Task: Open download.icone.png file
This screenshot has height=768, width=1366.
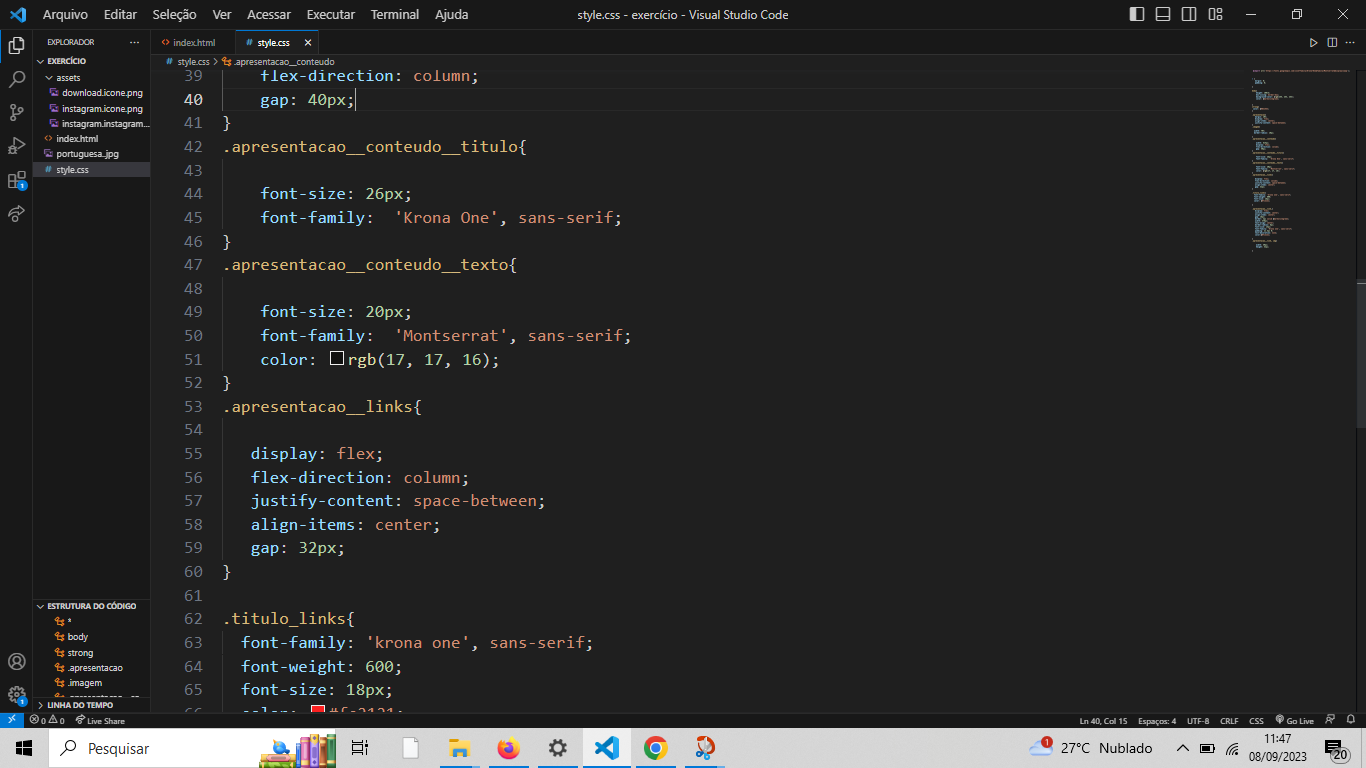Action: pyautogui.click(x=102, y=93)
